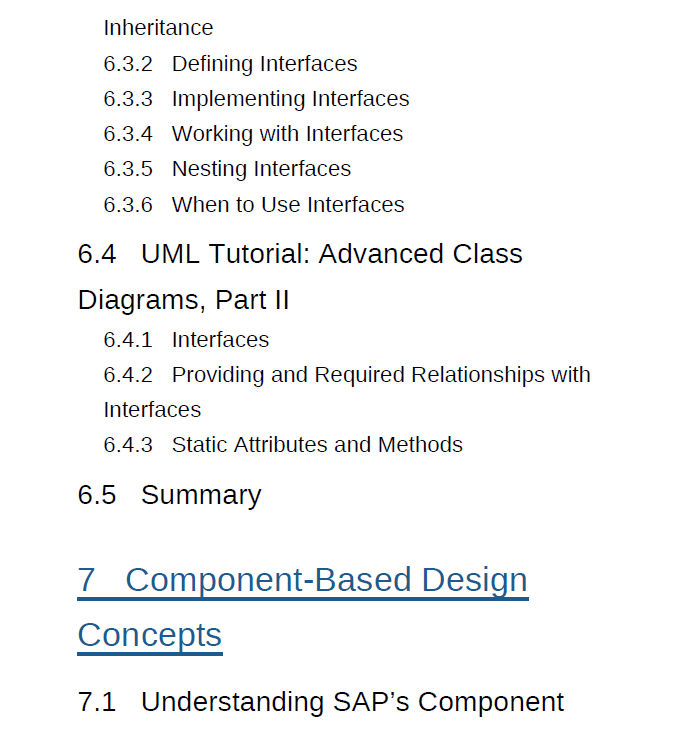Open When to Use Interfaces entry
This screenshot has height=746, width=691.
(x=288, y=205)
